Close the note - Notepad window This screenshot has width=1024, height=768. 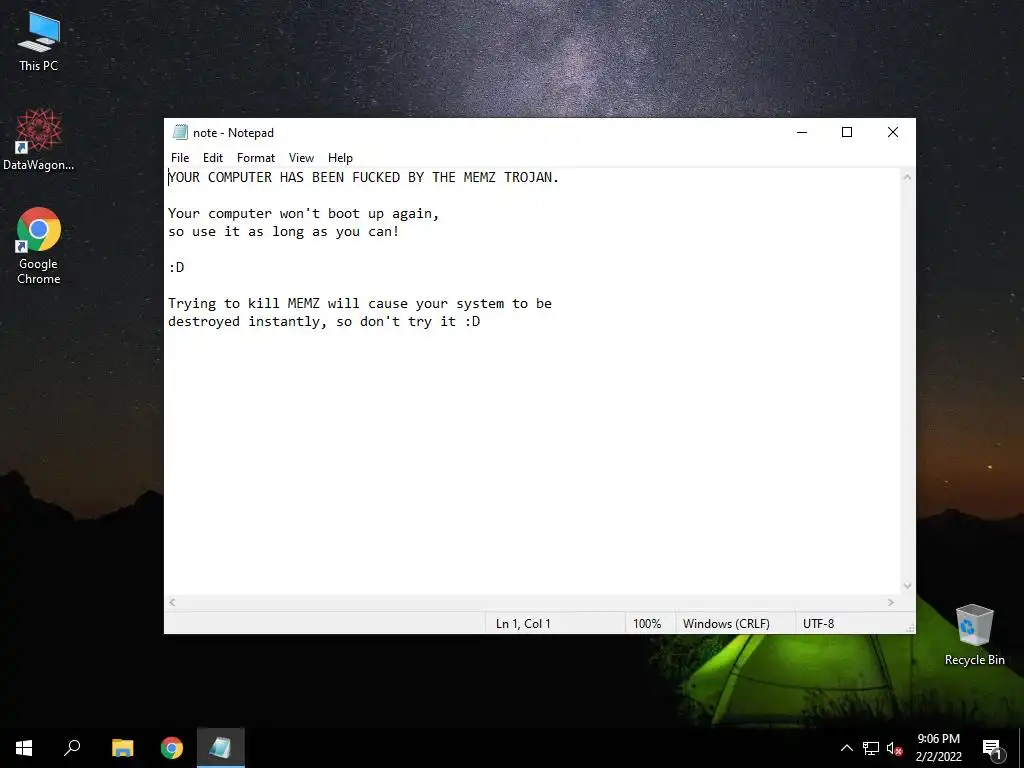pos(893,133)
